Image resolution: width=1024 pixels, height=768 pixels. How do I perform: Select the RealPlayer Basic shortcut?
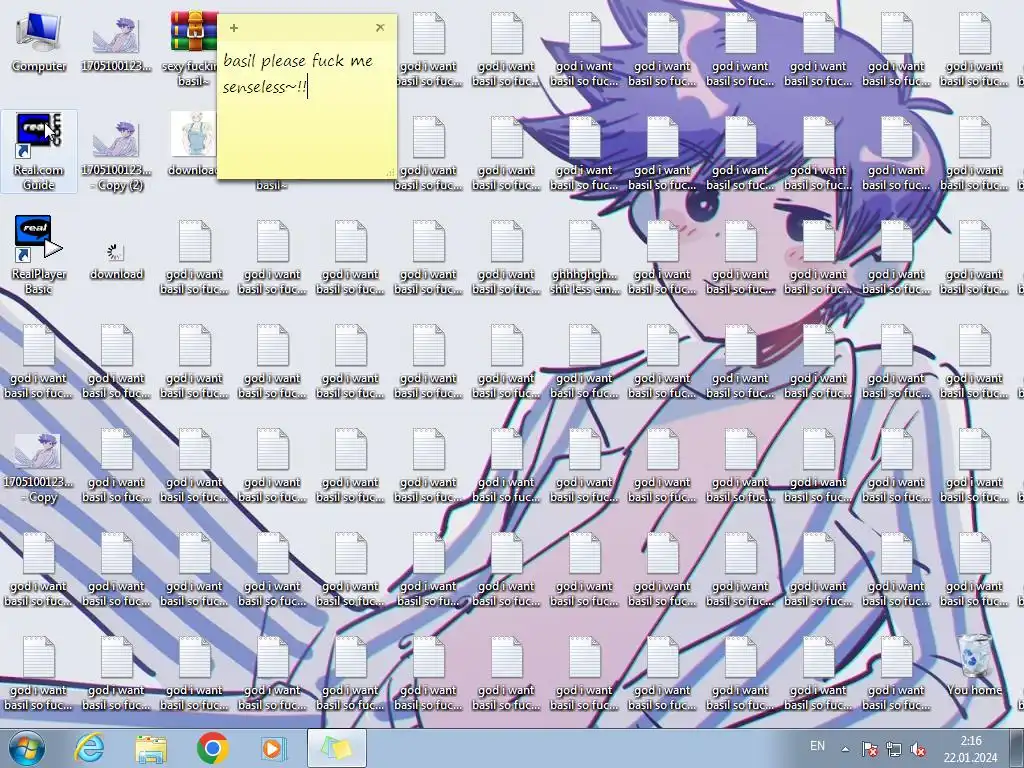point(39,256)
